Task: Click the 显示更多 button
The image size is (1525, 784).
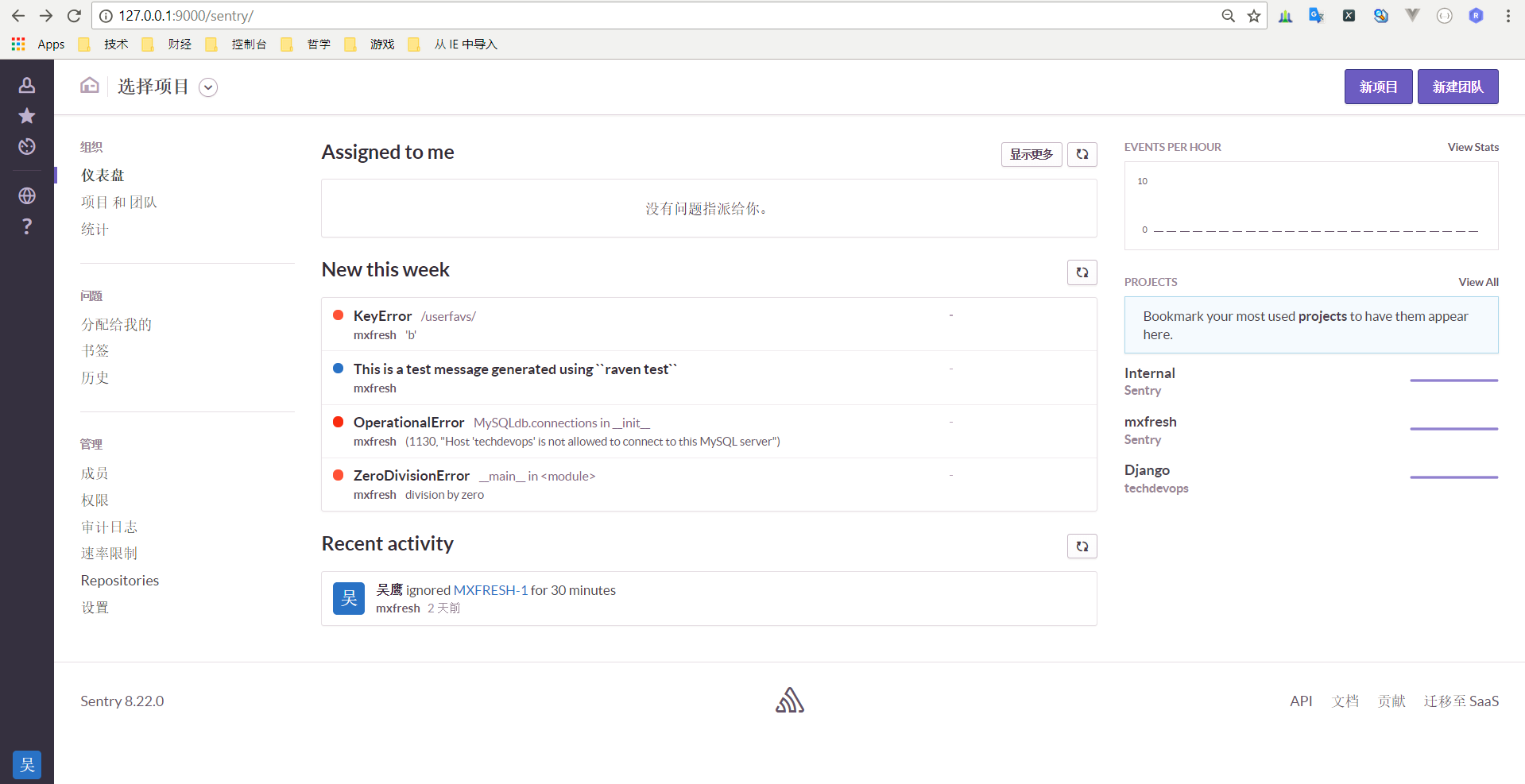Action: coord(1032,154)
